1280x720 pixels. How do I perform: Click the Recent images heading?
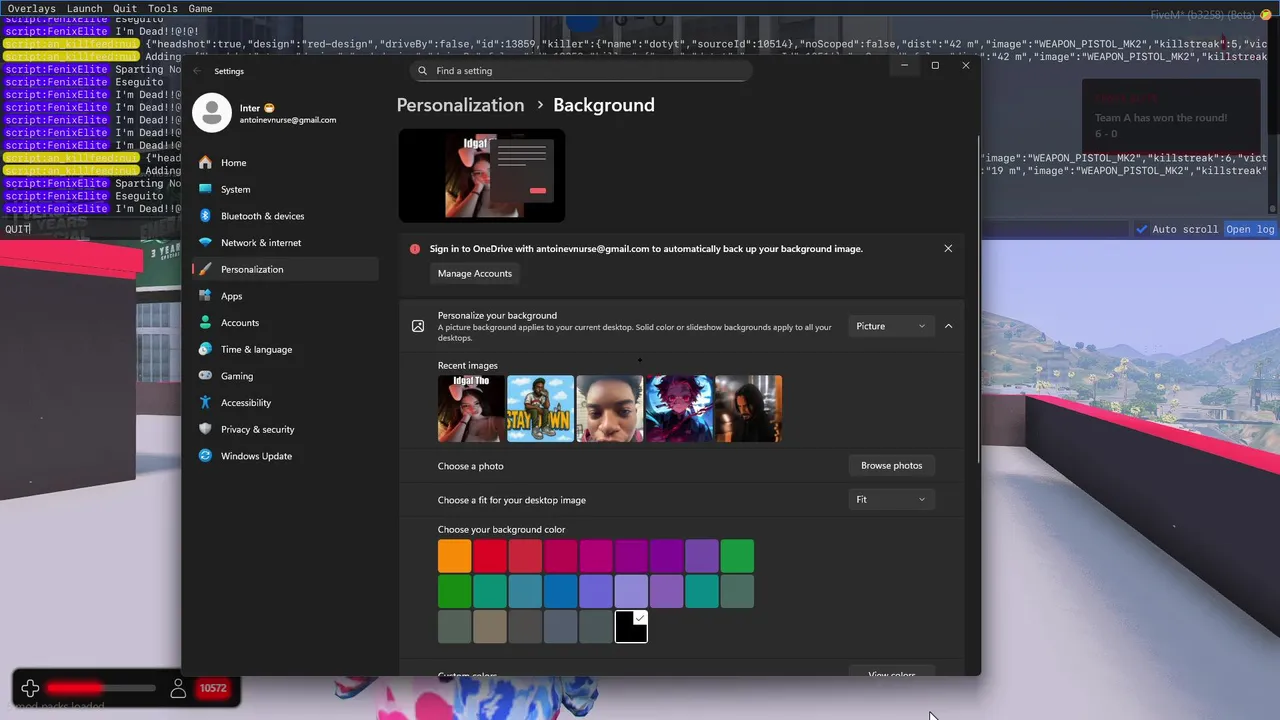[467, 366]
